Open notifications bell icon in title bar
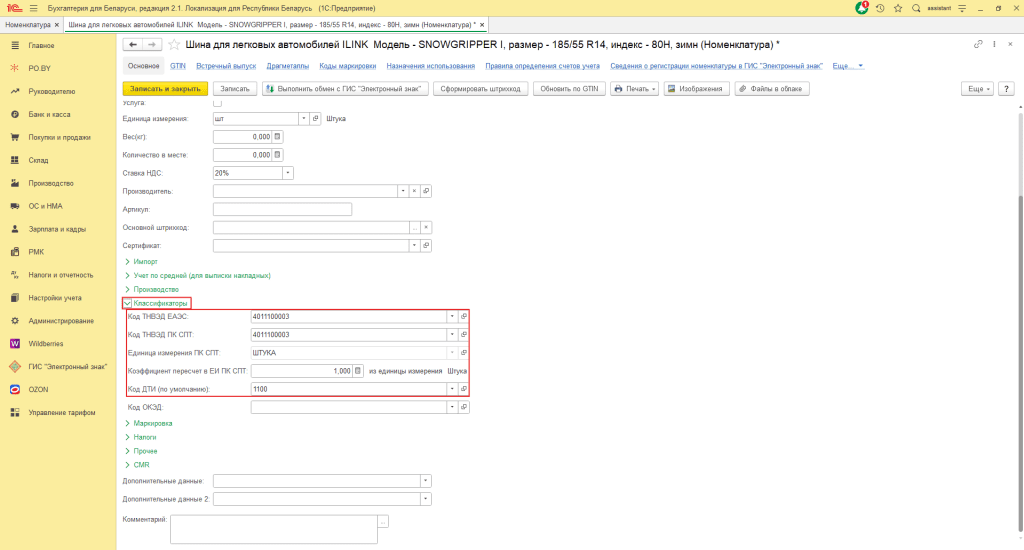This screenshot has width=1024, height=550. point(862,8)
